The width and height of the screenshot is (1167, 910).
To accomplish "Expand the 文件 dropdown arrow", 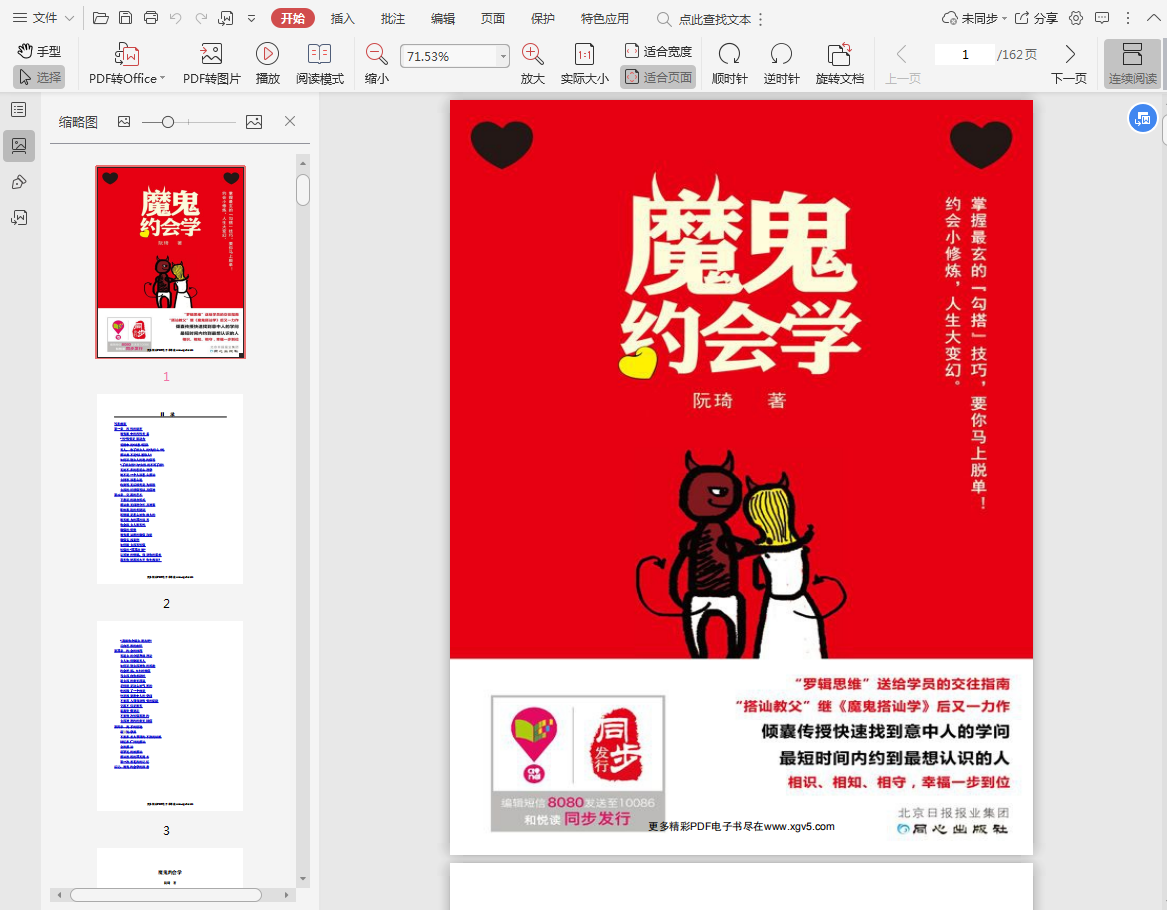I will point(69,18).
